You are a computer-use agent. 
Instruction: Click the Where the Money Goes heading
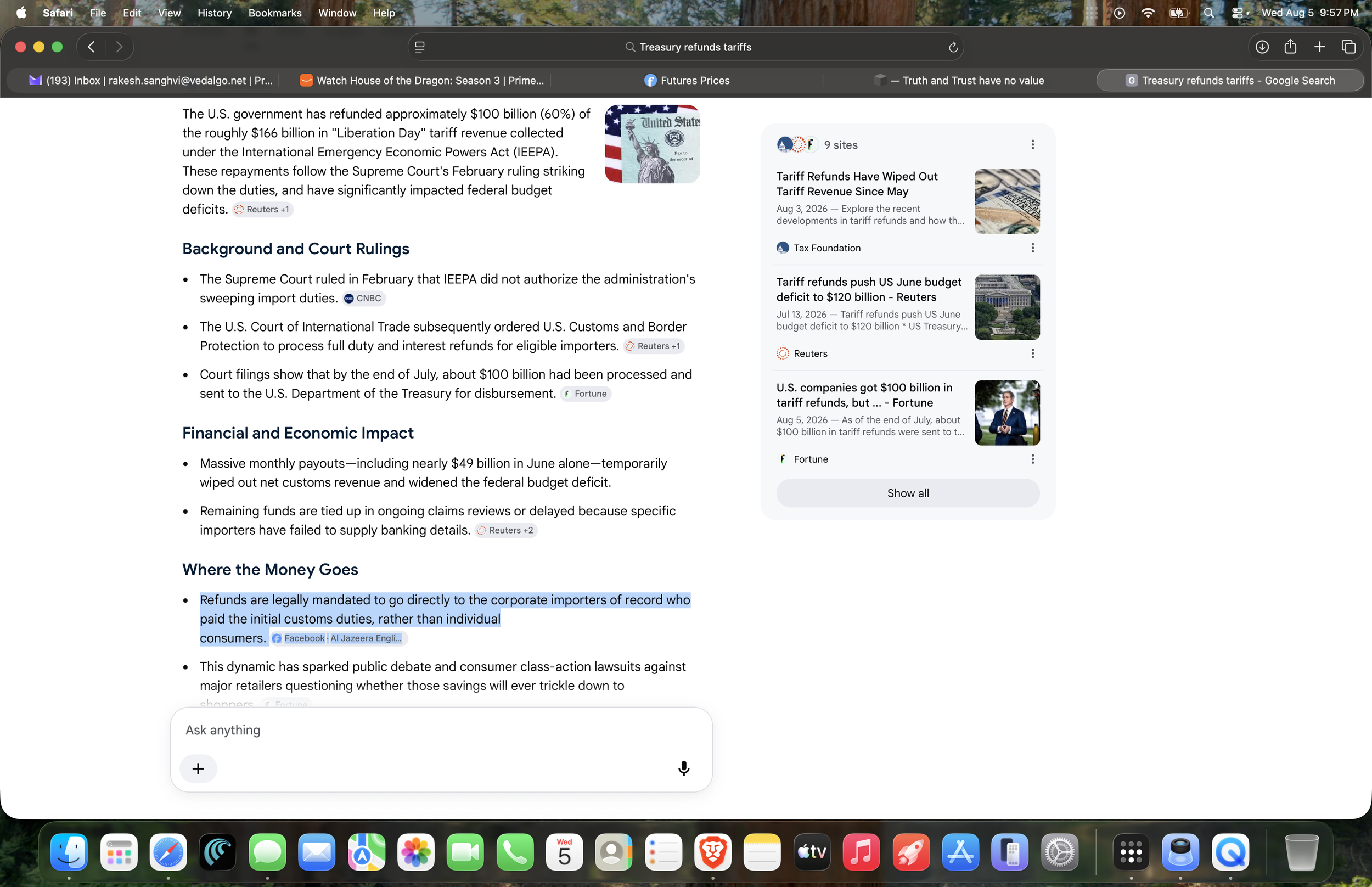click(x=270, y=570)
